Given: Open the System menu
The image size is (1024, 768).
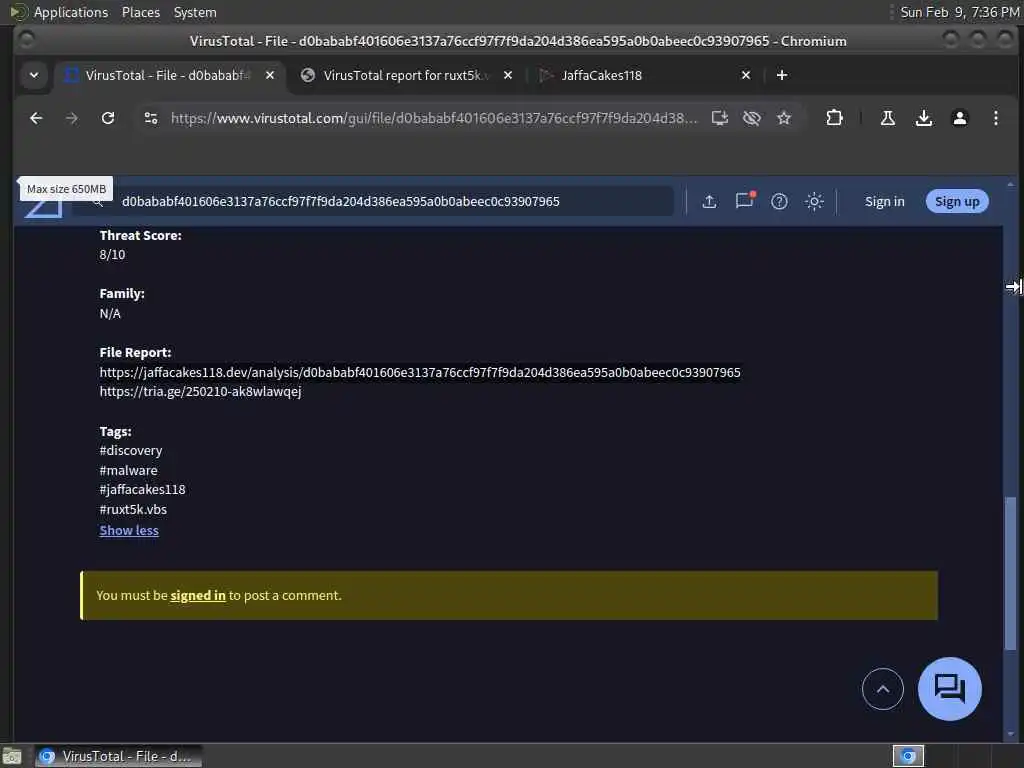Looking at the screenshot, I should coord(195,12).
